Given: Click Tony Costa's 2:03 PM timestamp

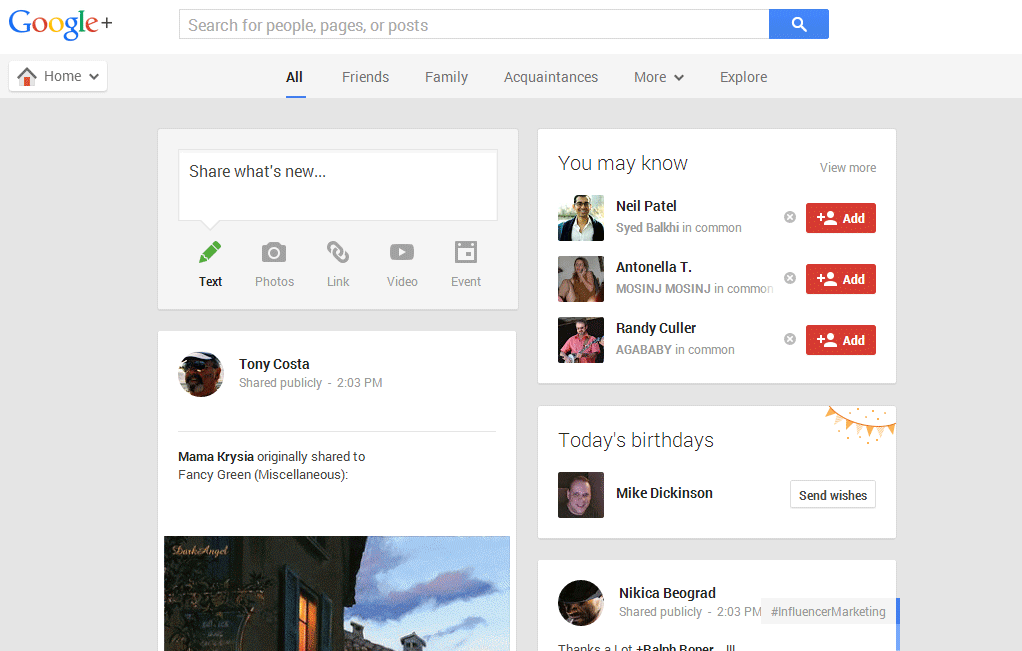Looking at the screenshot, I should pos(359,383).
